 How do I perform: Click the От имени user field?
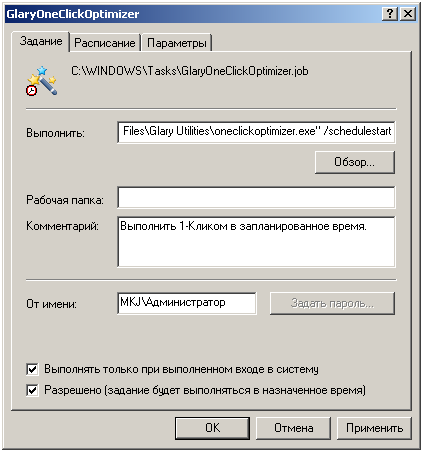(x=187, y=303)
